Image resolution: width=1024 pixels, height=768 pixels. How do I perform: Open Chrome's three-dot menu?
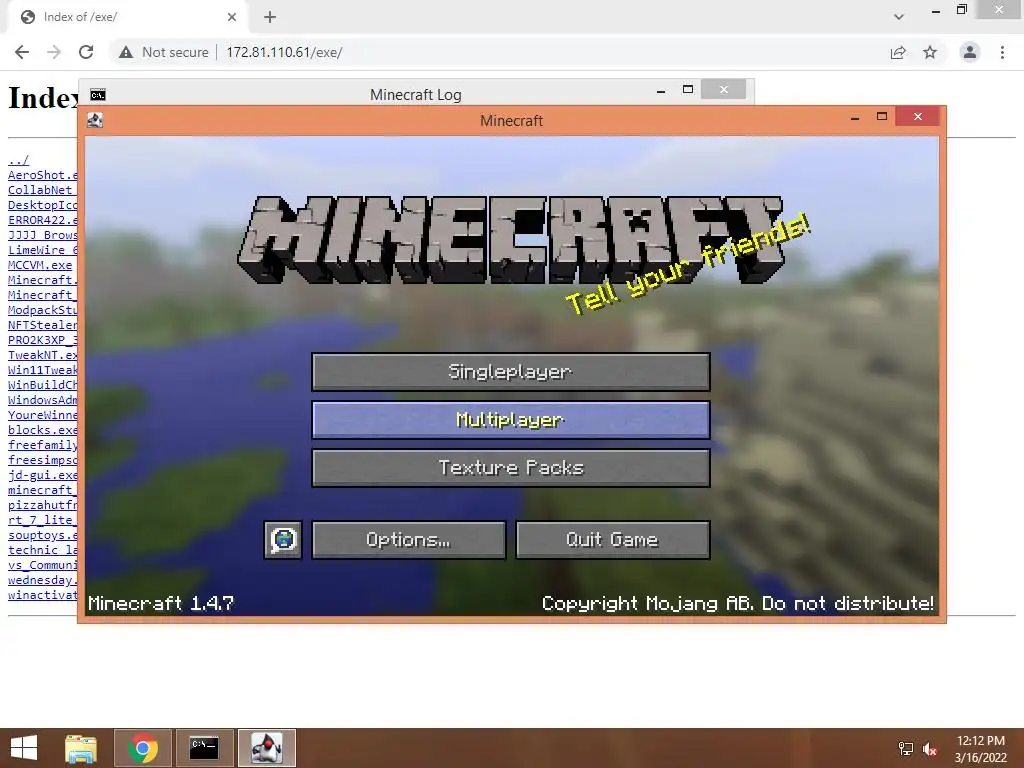(x=1002, y=52)
